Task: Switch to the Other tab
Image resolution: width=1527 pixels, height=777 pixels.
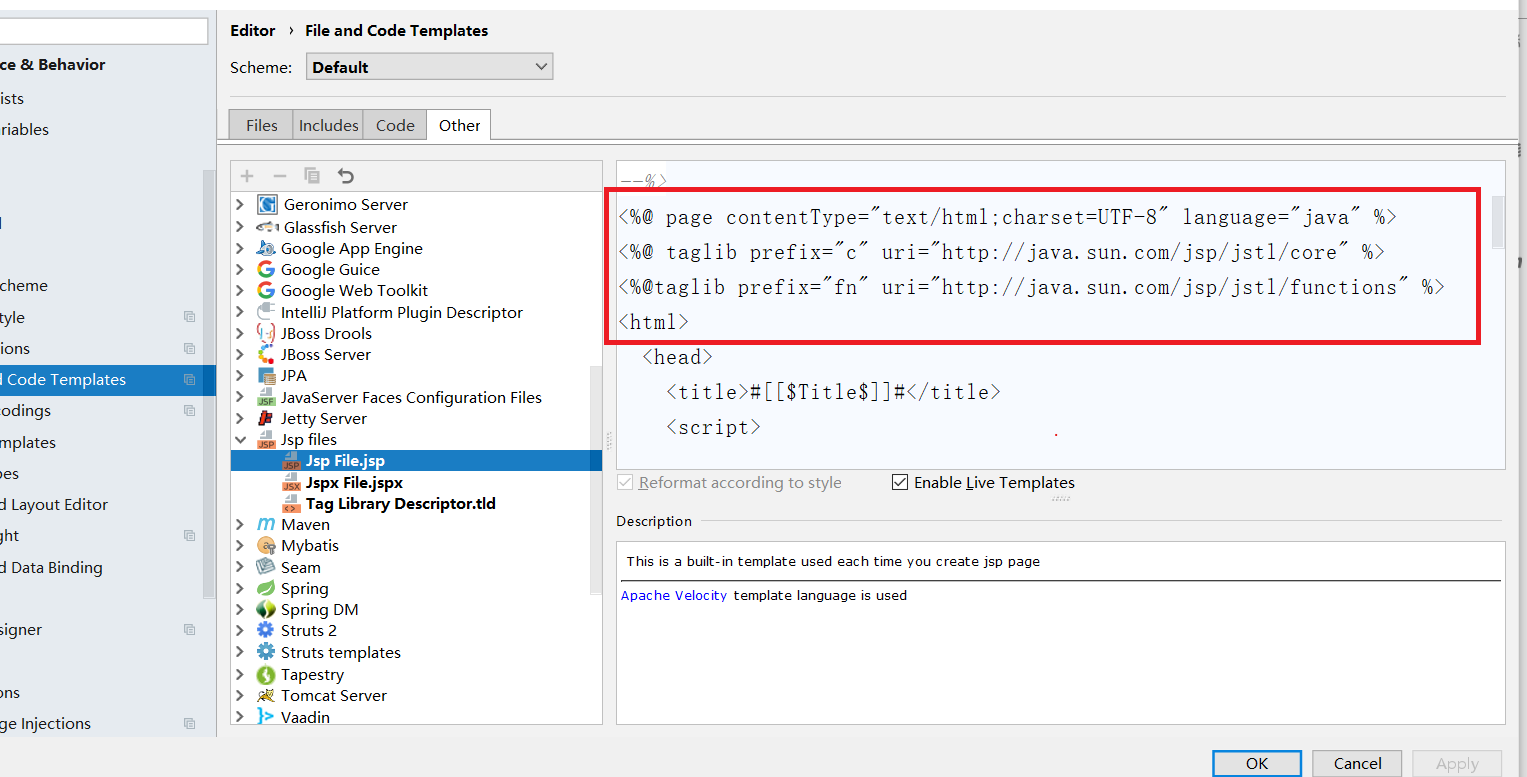Action: click(459, 125)
